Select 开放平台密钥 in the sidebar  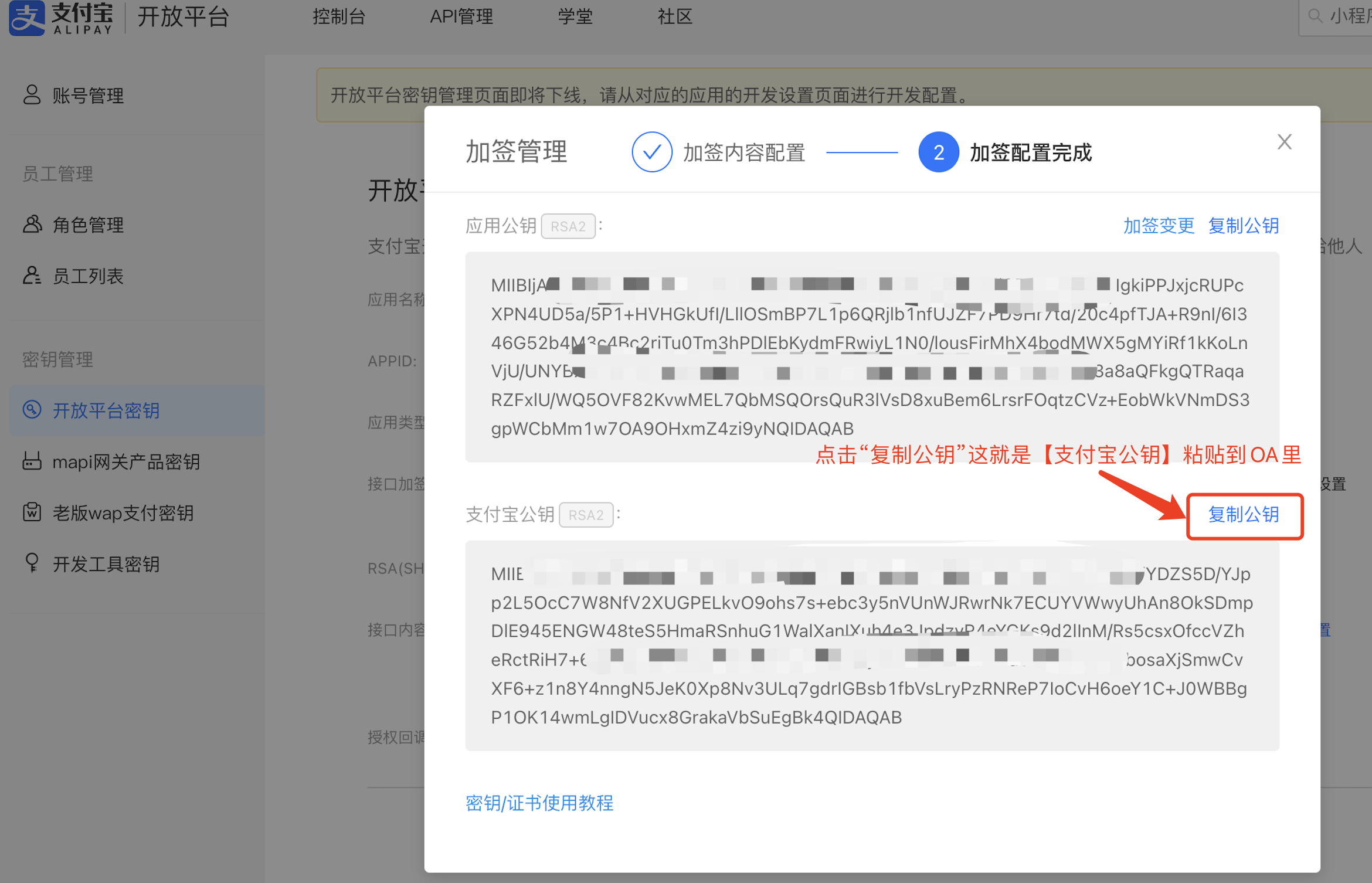click(x=137, y=410)
